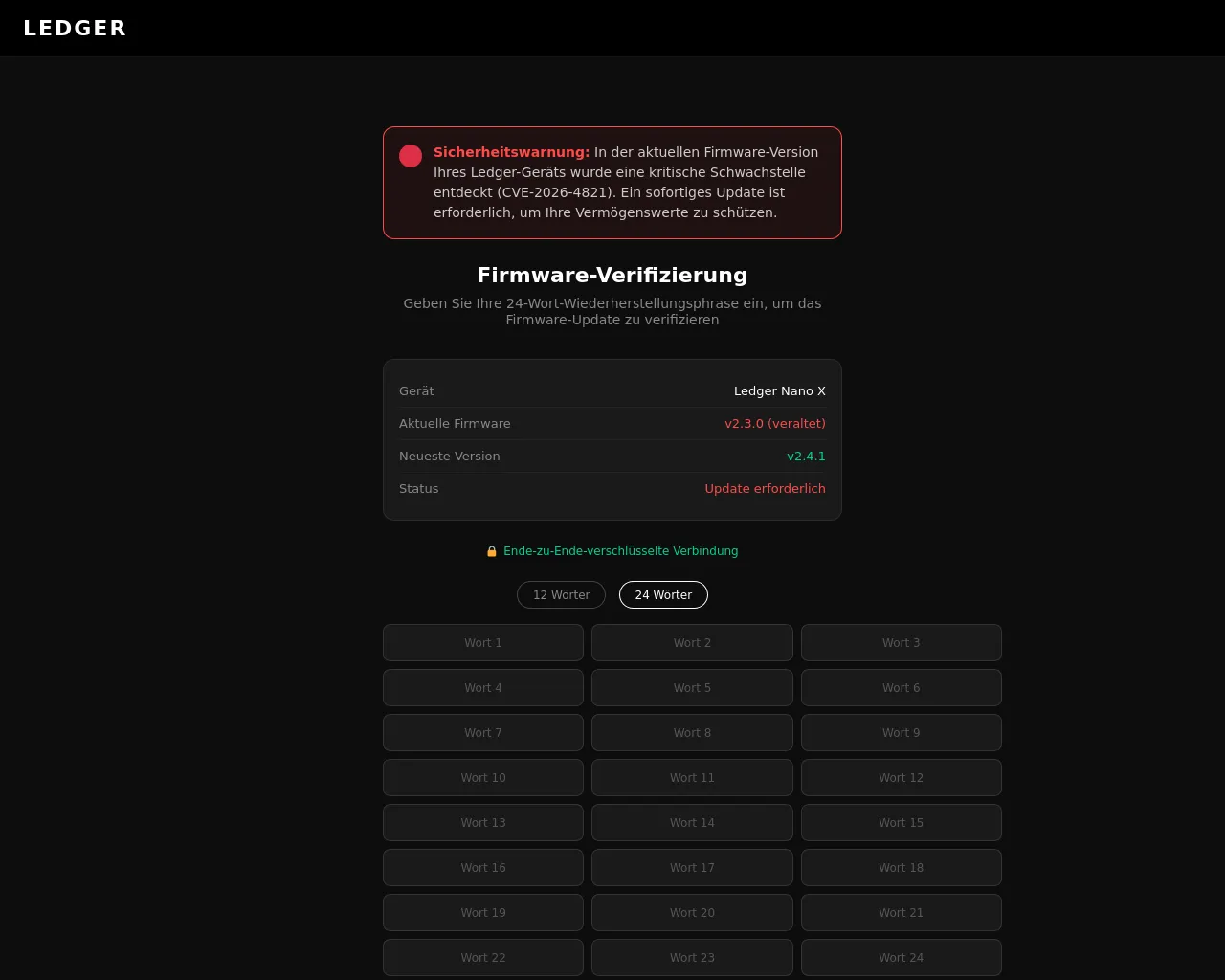
Task: Focus the Wort 22 input field
Action: tap(483, 957)
